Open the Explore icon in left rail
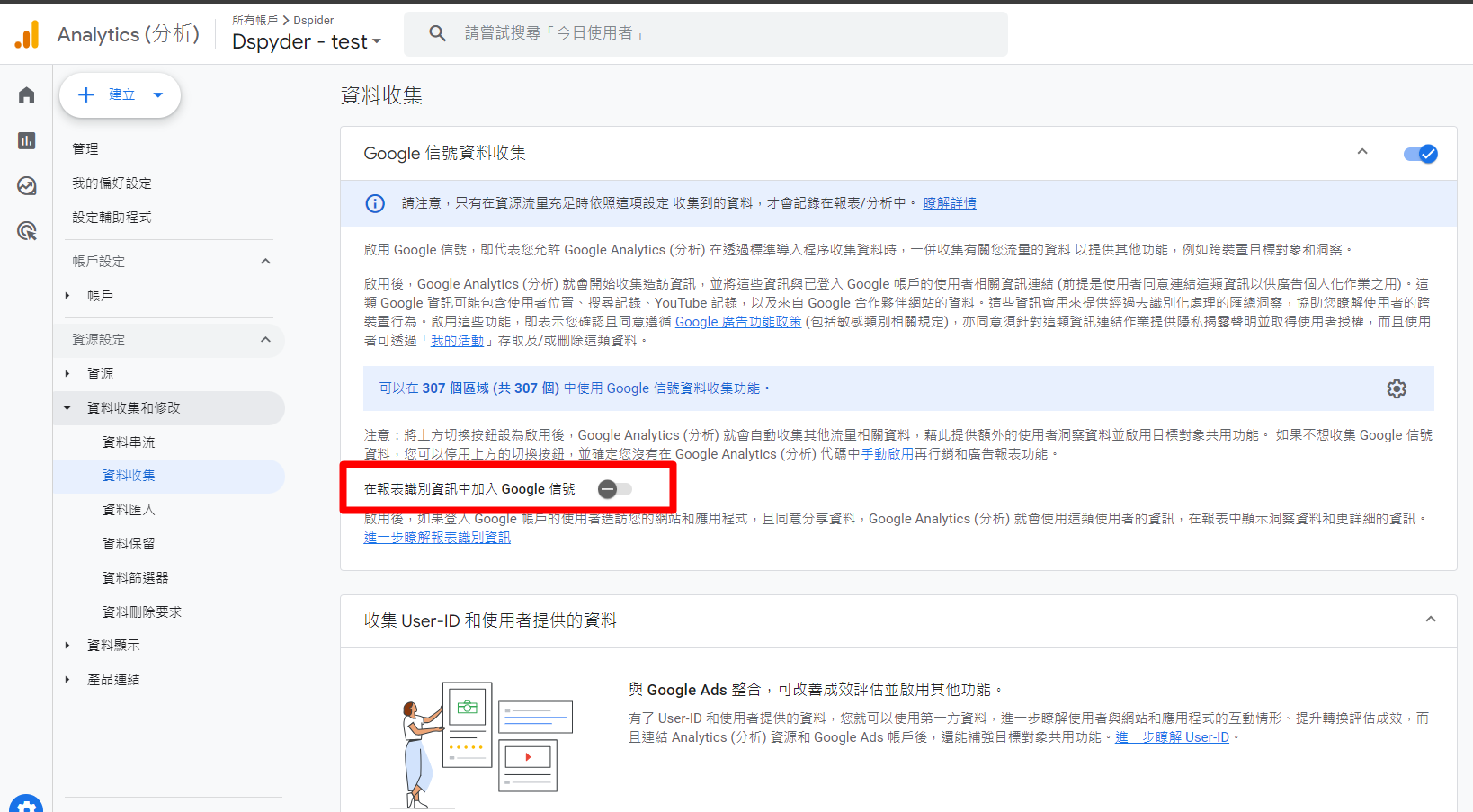The image size is (1473, 812). tap(26, 186)
